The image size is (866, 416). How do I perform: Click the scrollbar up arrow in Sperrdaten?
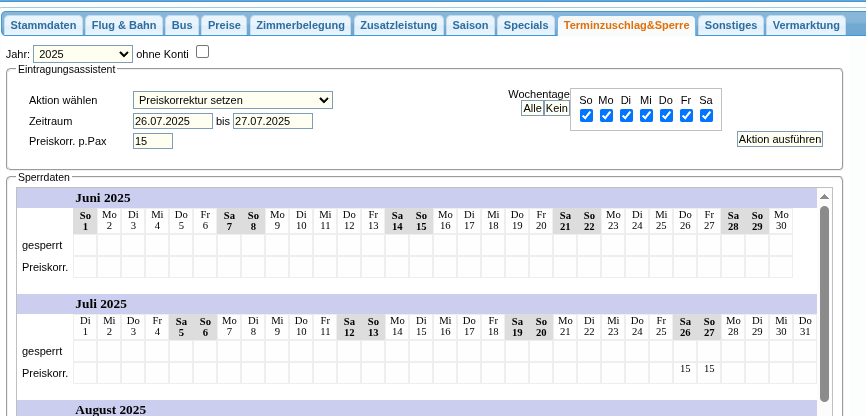pyautogui.click(x=824, y=196)
